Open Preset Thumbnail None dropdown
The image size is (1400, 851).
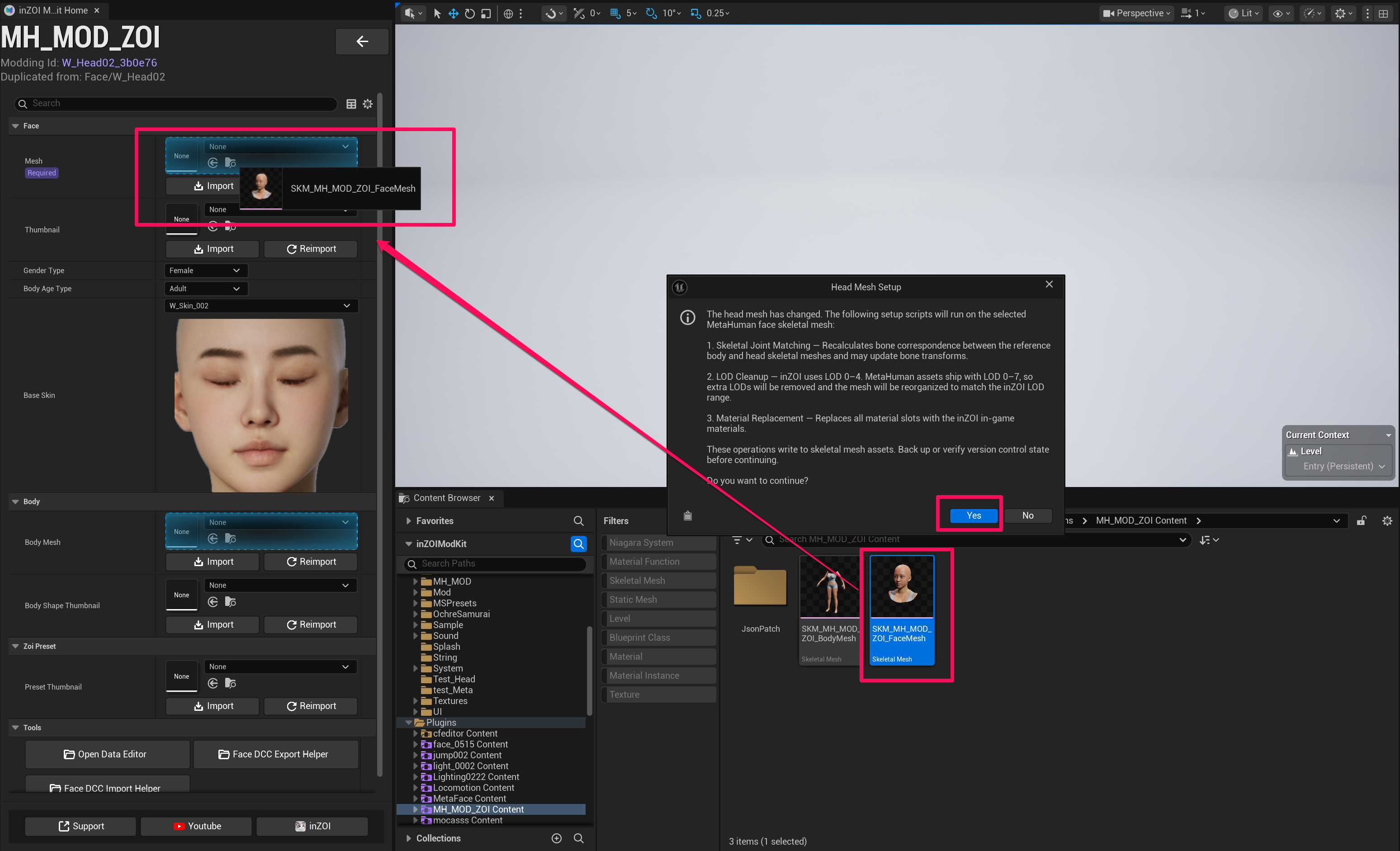point(280,667)
